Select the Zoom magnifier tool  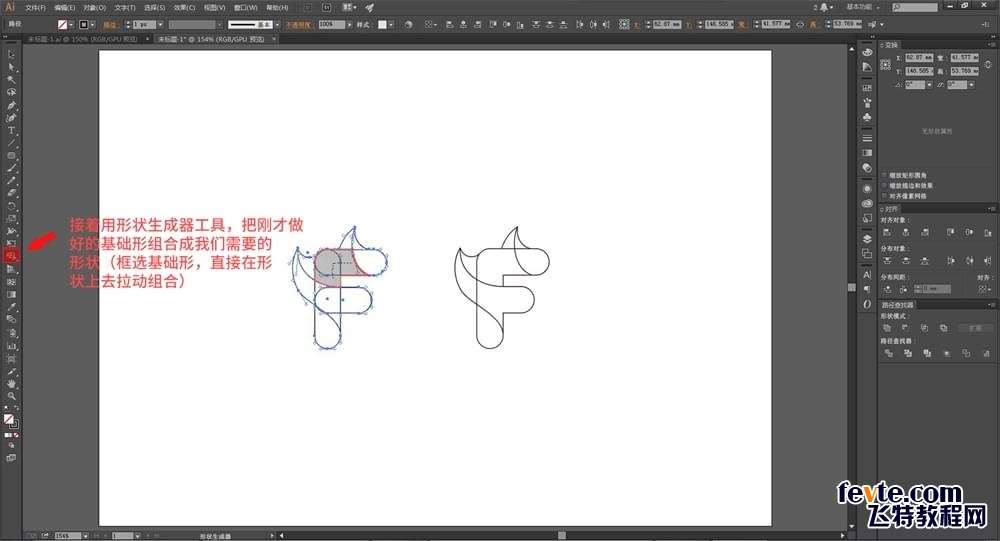[x=12, y=396]
